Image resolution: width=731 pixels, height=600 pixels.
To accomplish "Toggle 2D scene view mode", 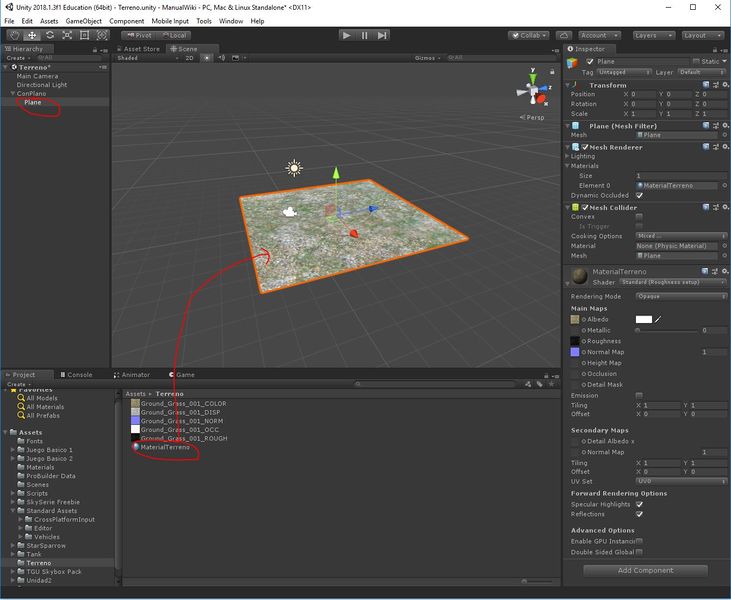I will point(189,58).
